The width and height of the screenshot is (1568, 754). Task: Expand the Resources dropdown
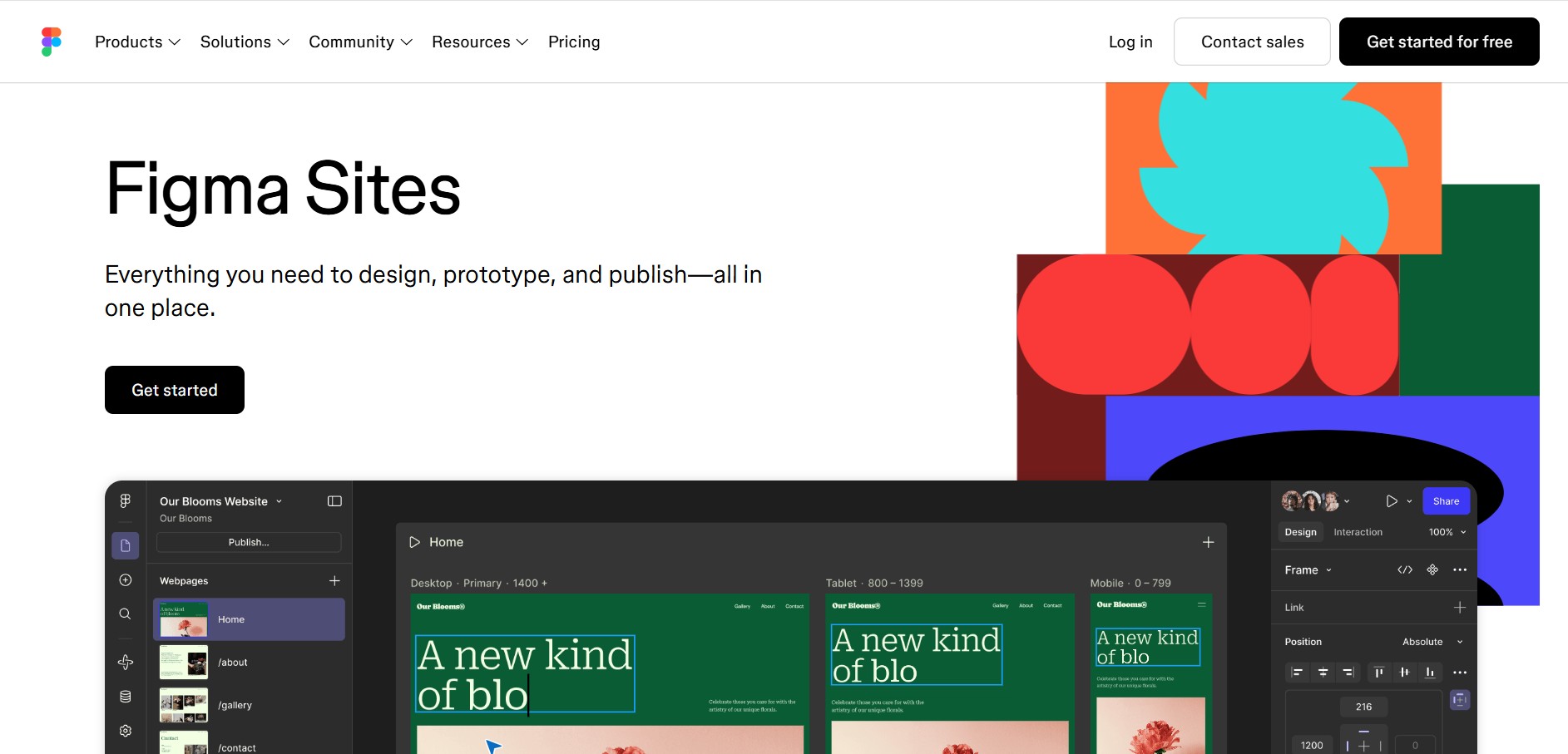pos(480,42)
